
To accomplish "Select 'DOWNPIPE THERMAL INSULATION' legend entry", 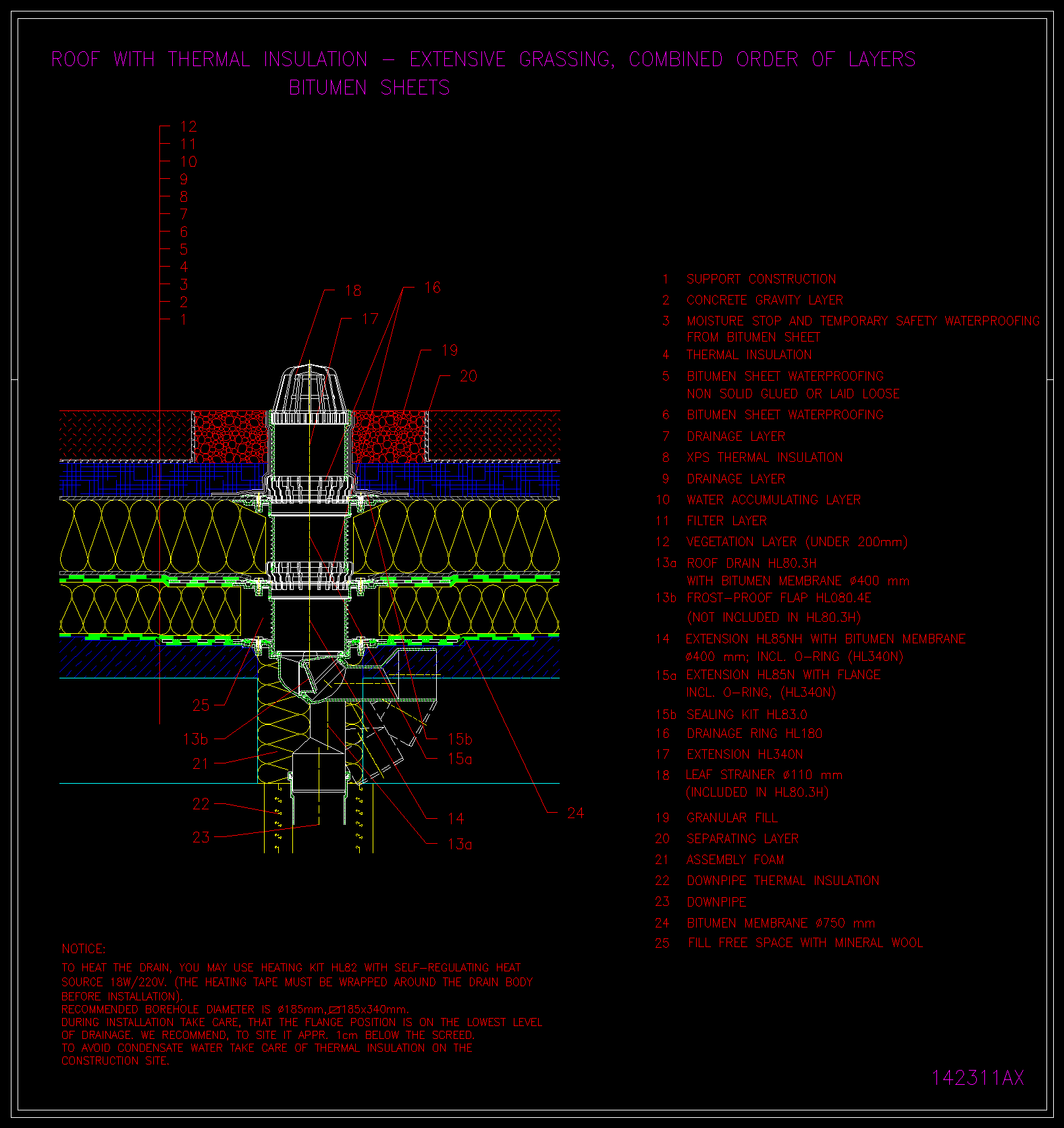I will 783,880.
